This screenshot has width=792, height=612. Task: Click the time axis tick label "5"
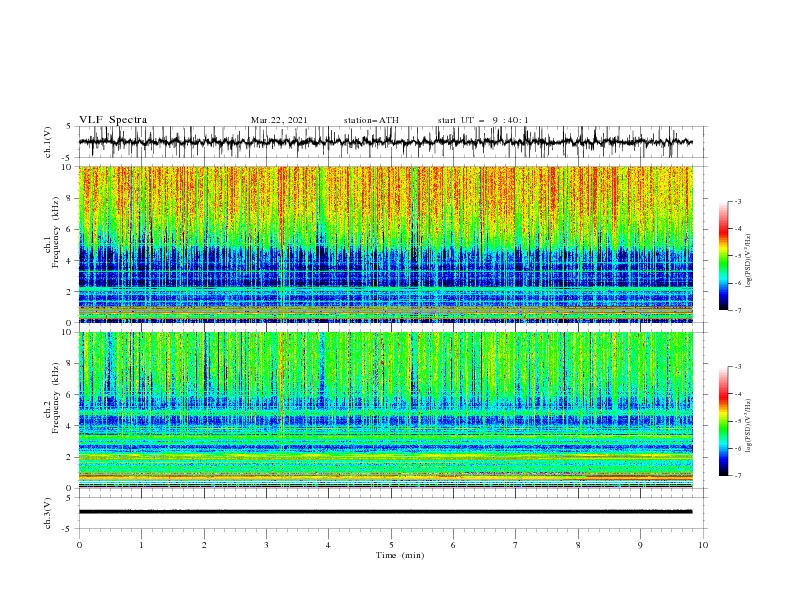(x=391, y=545)
